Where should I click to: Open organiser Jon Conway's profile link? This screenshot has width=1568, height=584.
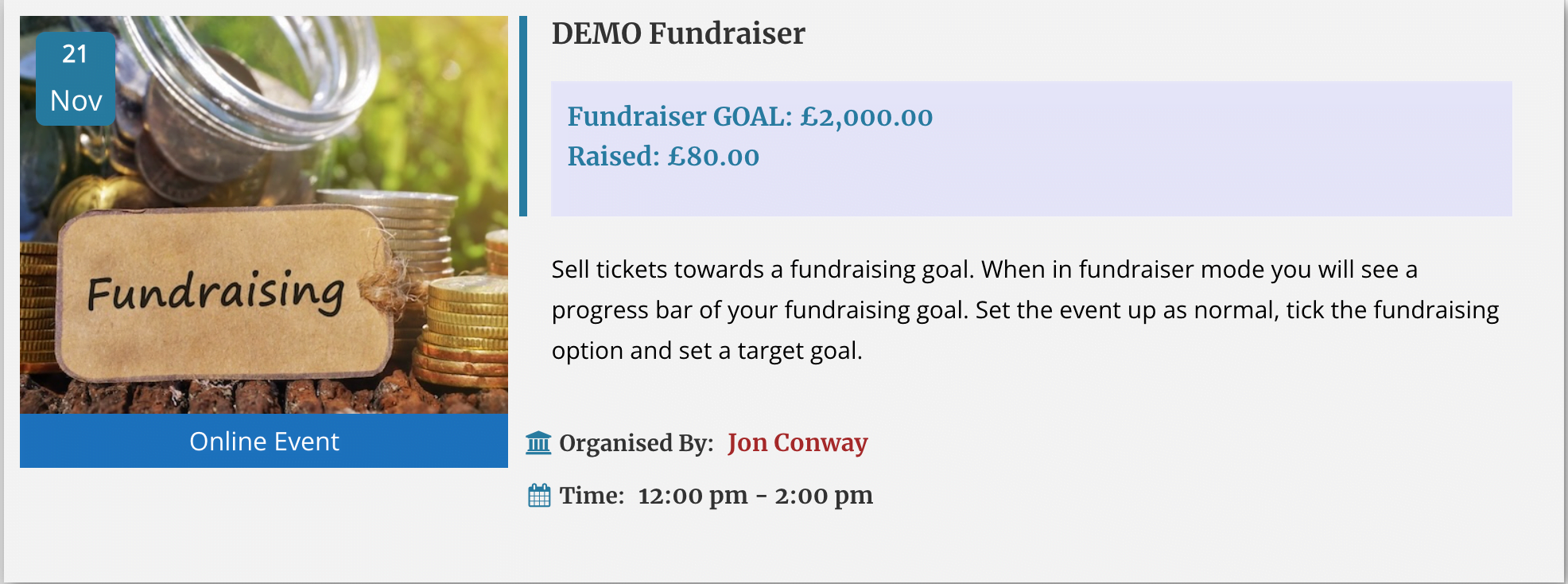(797, 442)
